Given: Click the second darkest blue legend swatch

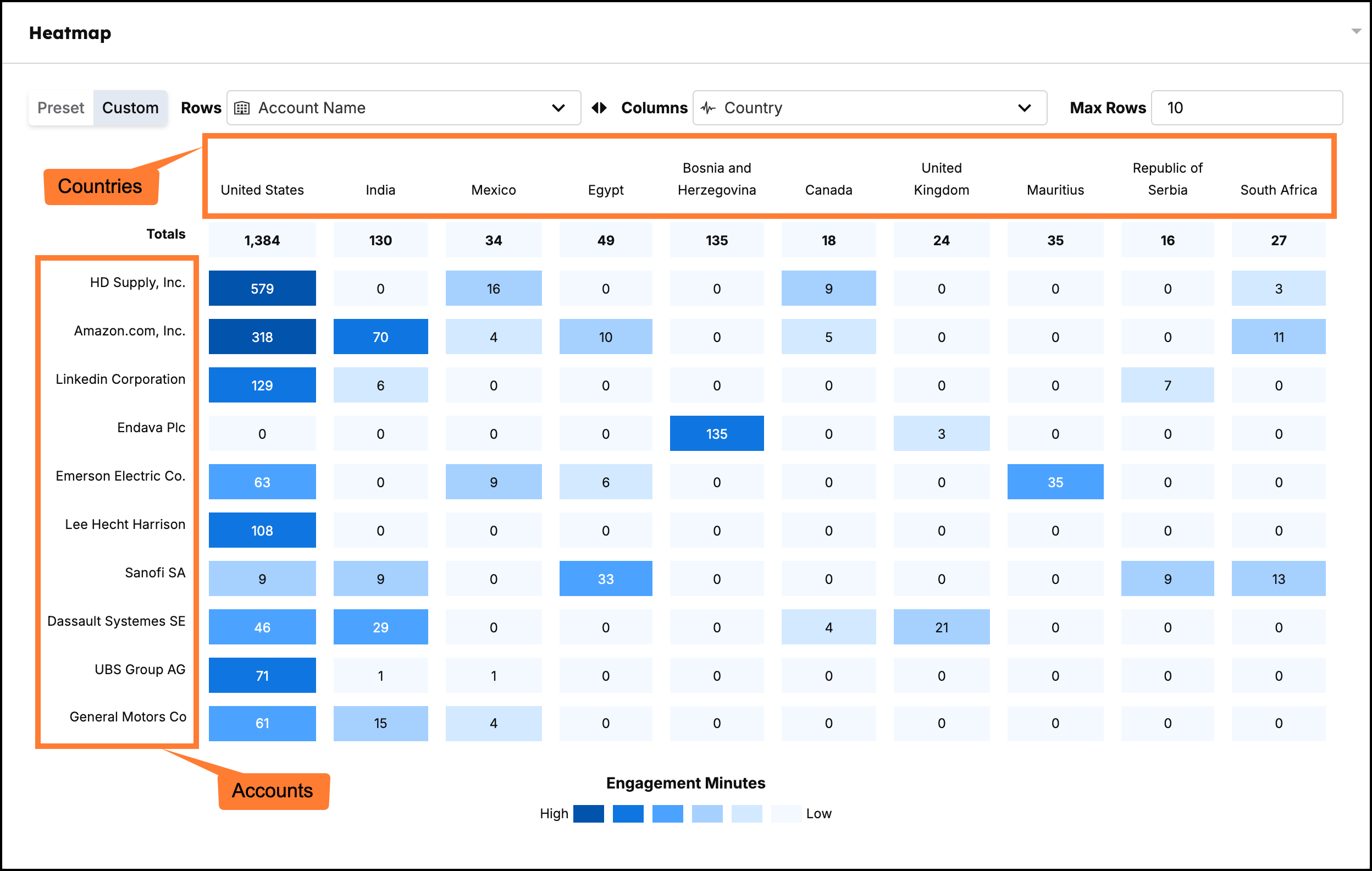Looking at the screenshot, I should click(x=628, y=813).
